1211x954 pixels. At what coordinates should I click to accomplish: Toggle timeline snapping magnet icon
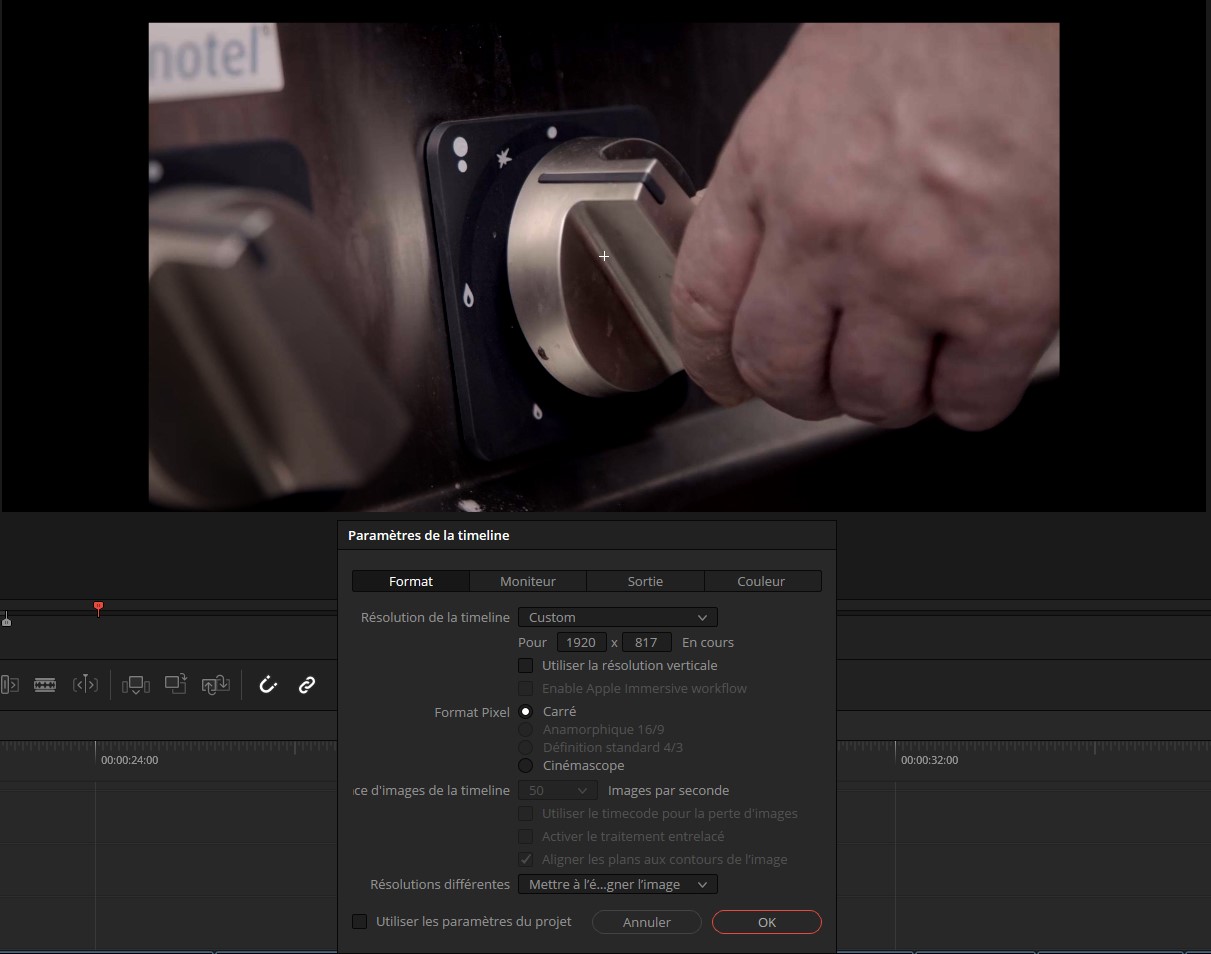[268, 685]
